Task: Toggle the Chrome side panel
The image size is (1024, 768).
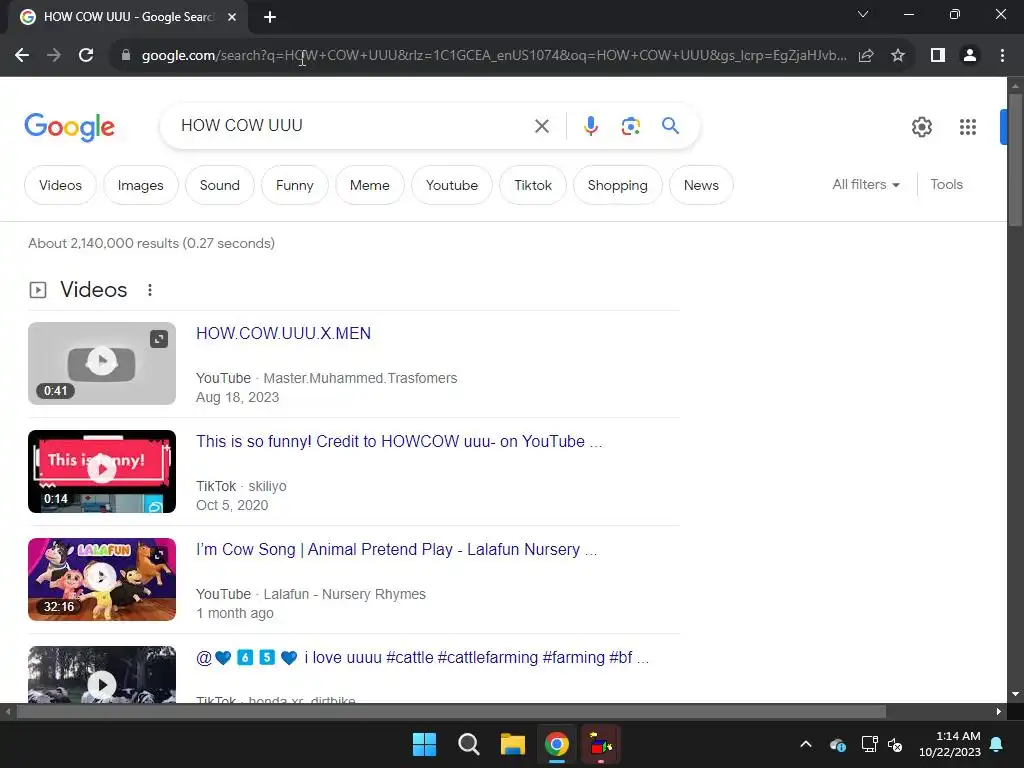Action: tap(938, 56)
